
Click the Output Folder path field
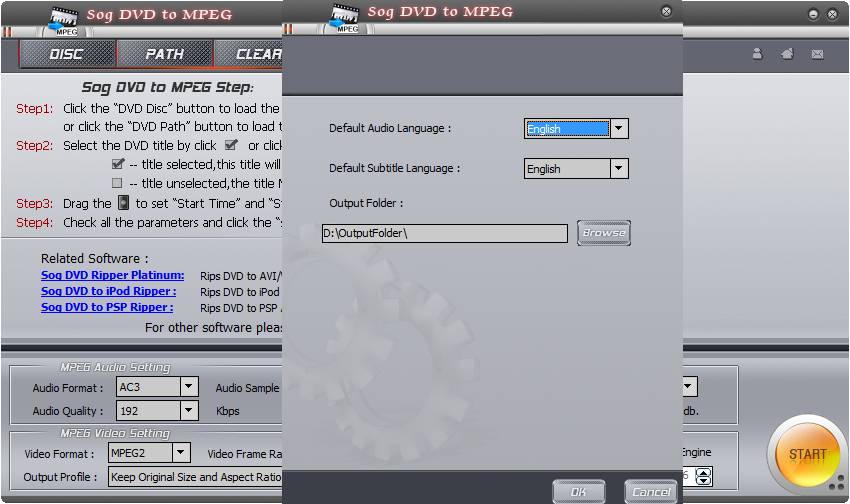[x=445, y=233]
